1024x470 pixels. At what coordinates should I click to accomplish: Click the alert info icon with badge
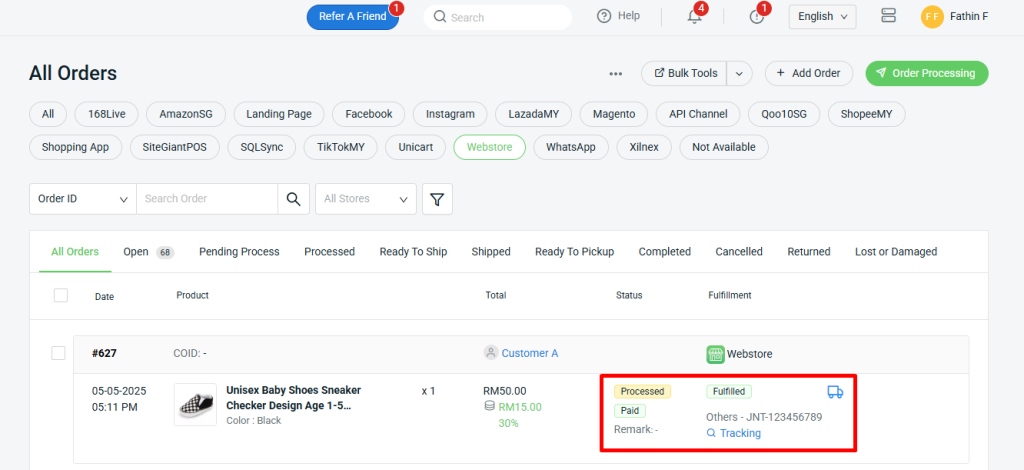756,17
